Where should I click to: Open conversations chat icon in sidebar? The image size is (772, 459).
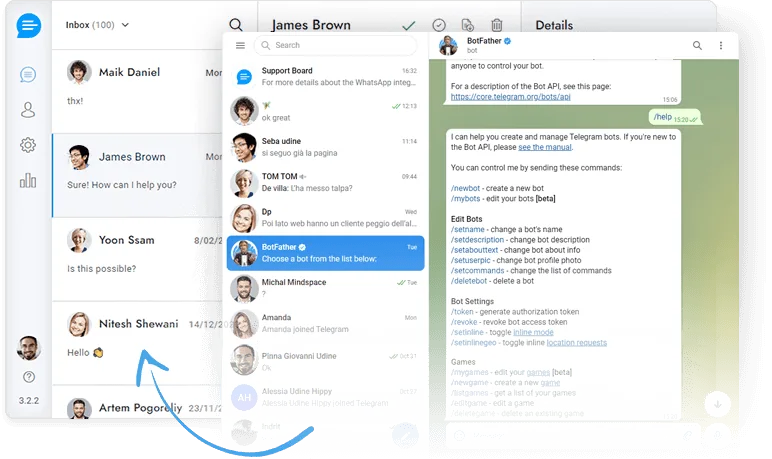coord(28,74)
